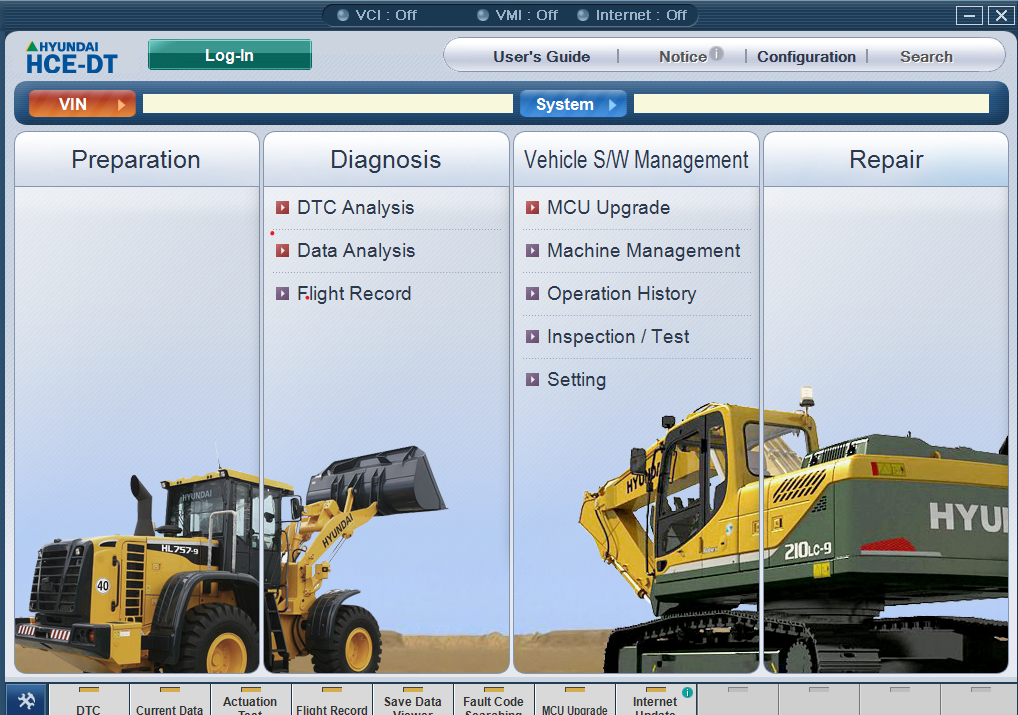Screen dimensions: 1018x715
Task: Open the Configuration menu
Action: (x=806, y=57)
